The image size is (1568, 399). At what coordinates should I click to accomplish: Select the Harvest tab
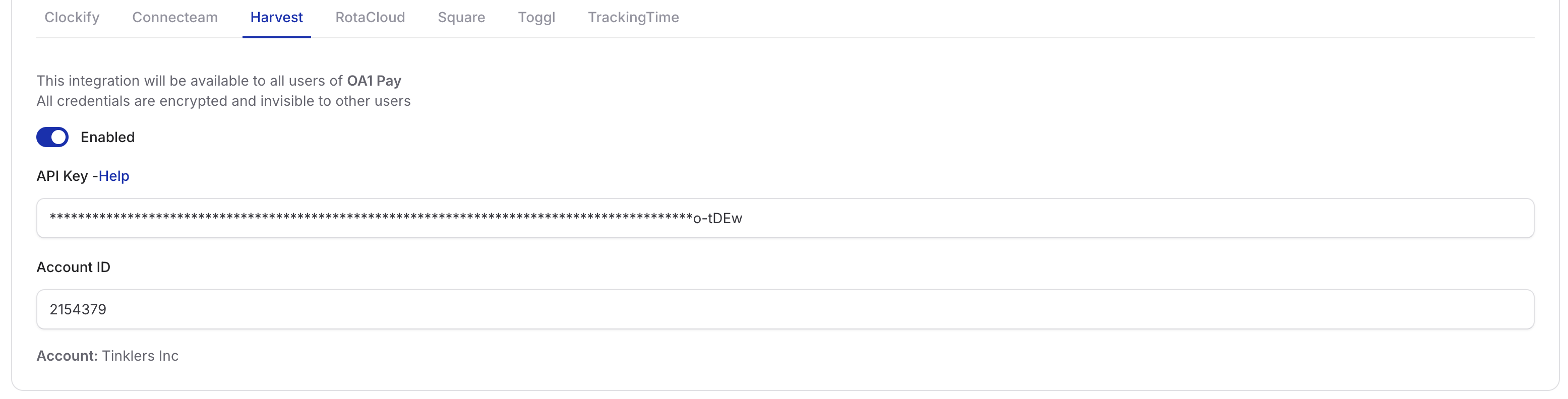276,18
